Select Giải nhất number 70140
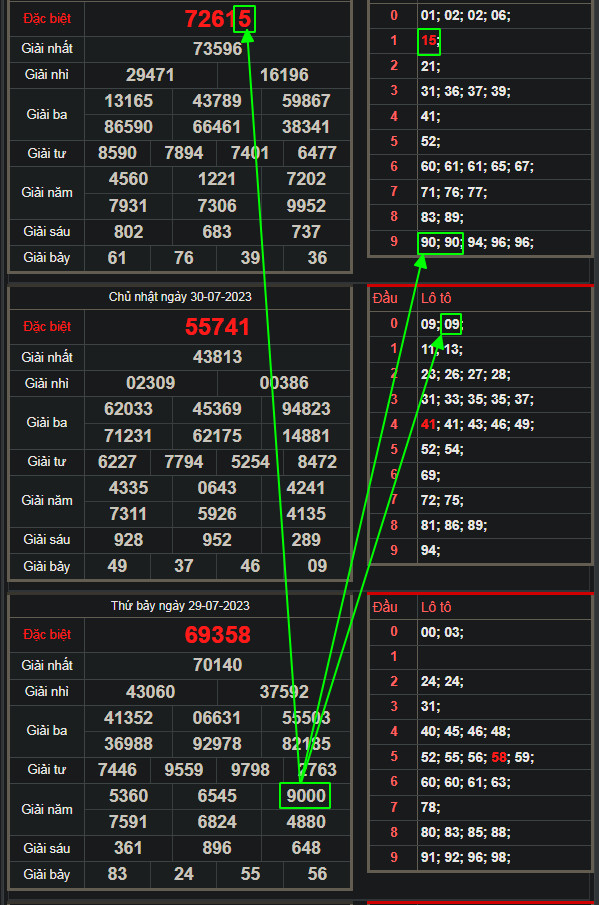This screenshot has width=599, height=905. (x=218, y=665)
